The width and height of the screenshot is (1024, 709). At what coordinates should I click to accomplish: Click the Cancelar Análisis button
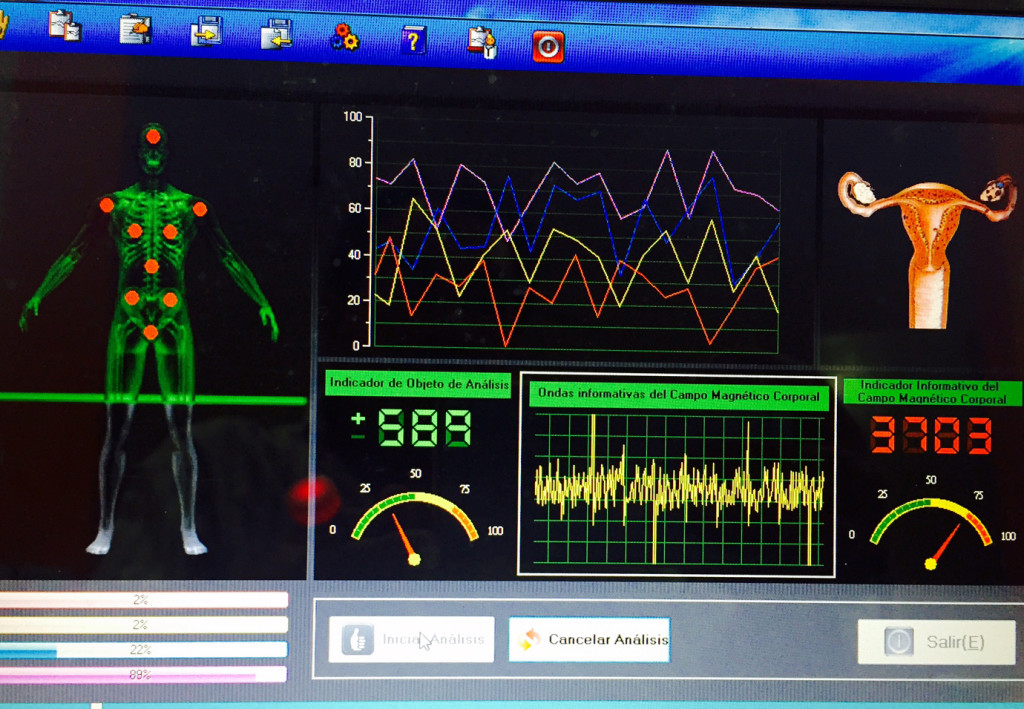click(589, 639)
